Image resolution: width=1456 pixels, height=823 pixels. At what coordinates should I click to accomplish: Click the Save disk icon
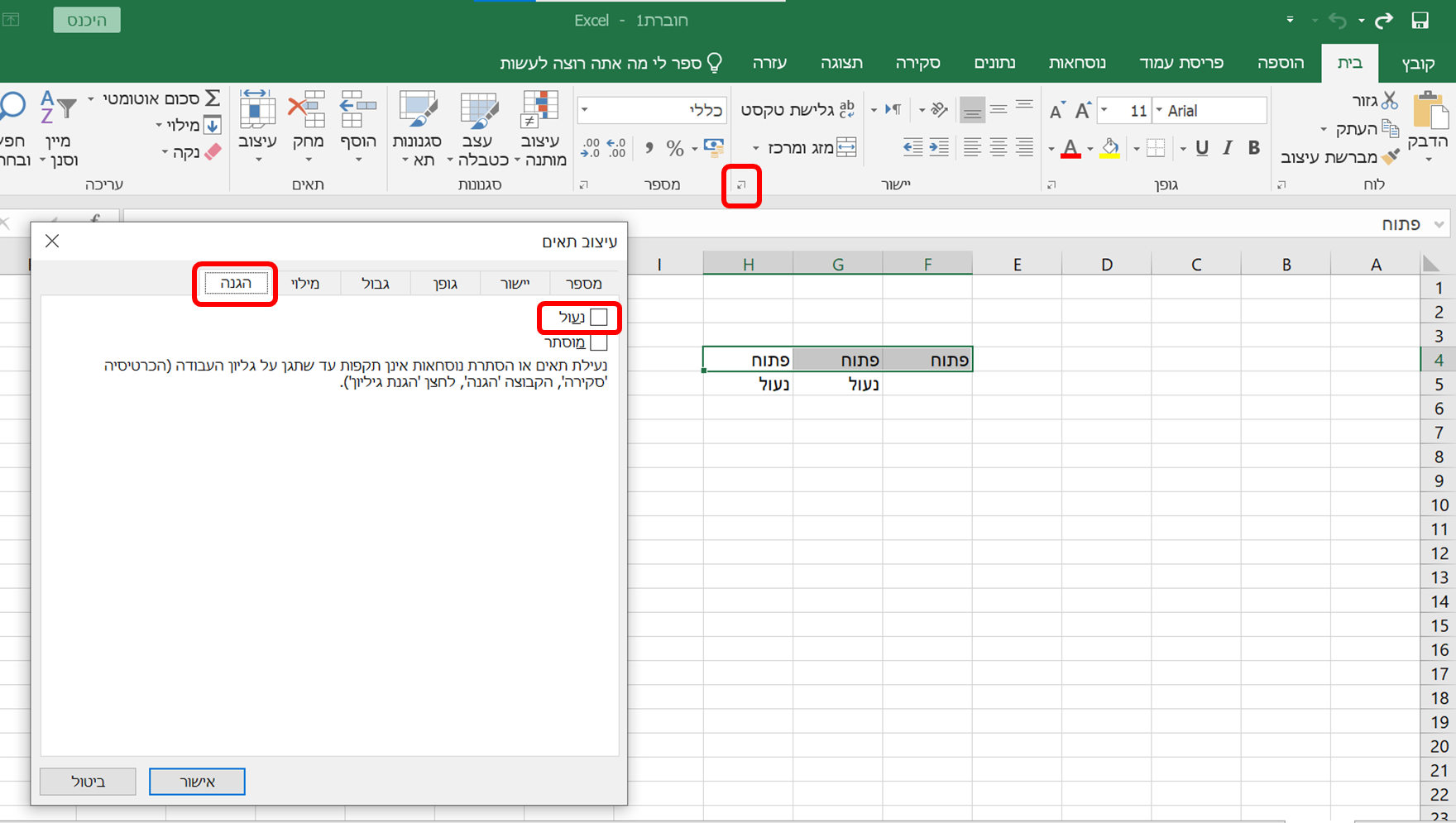pos(1420,21)
